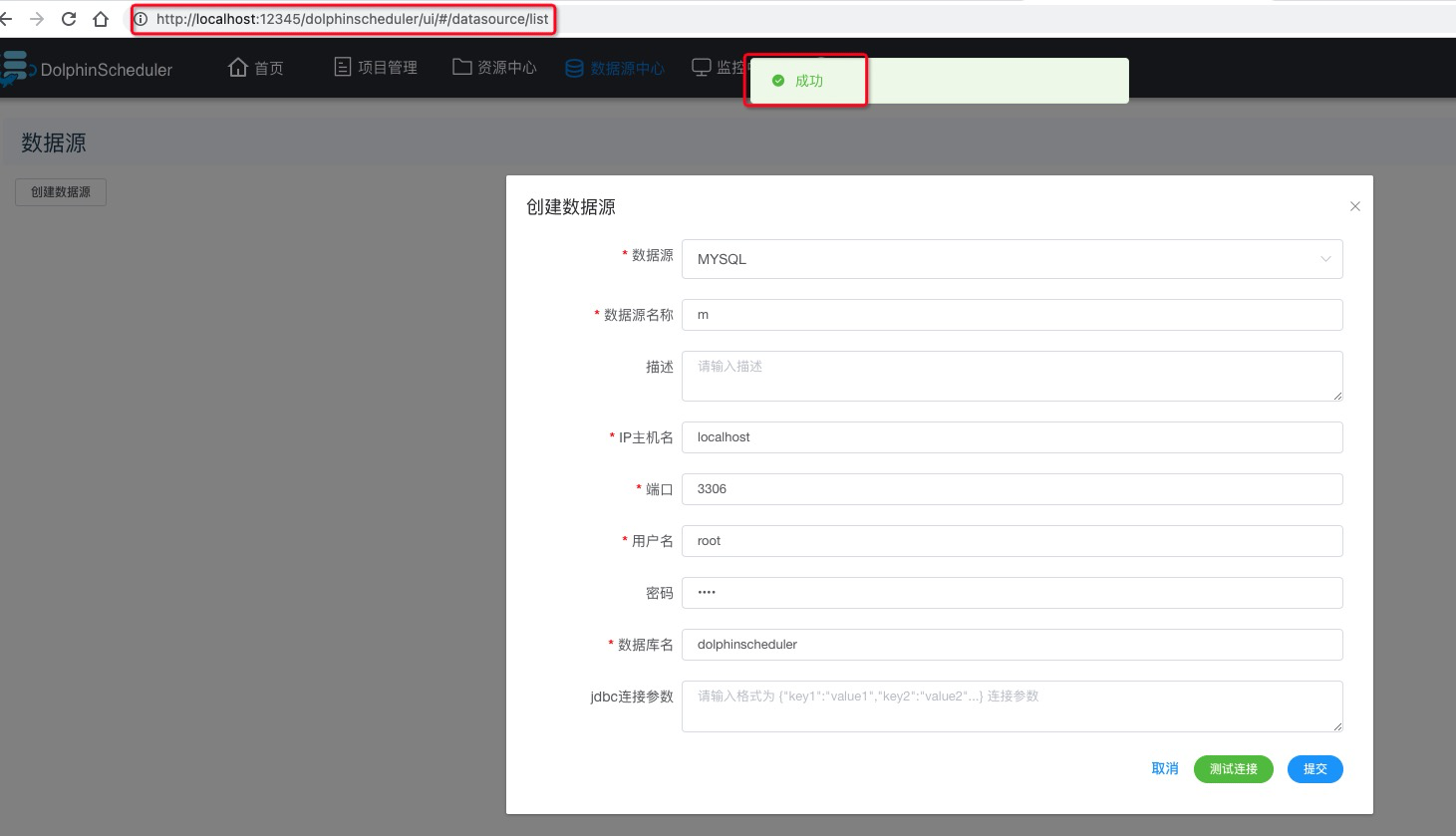Screen dimensions: 1456x836
Task: Click the browser reload icon
Action: point(68,18)
